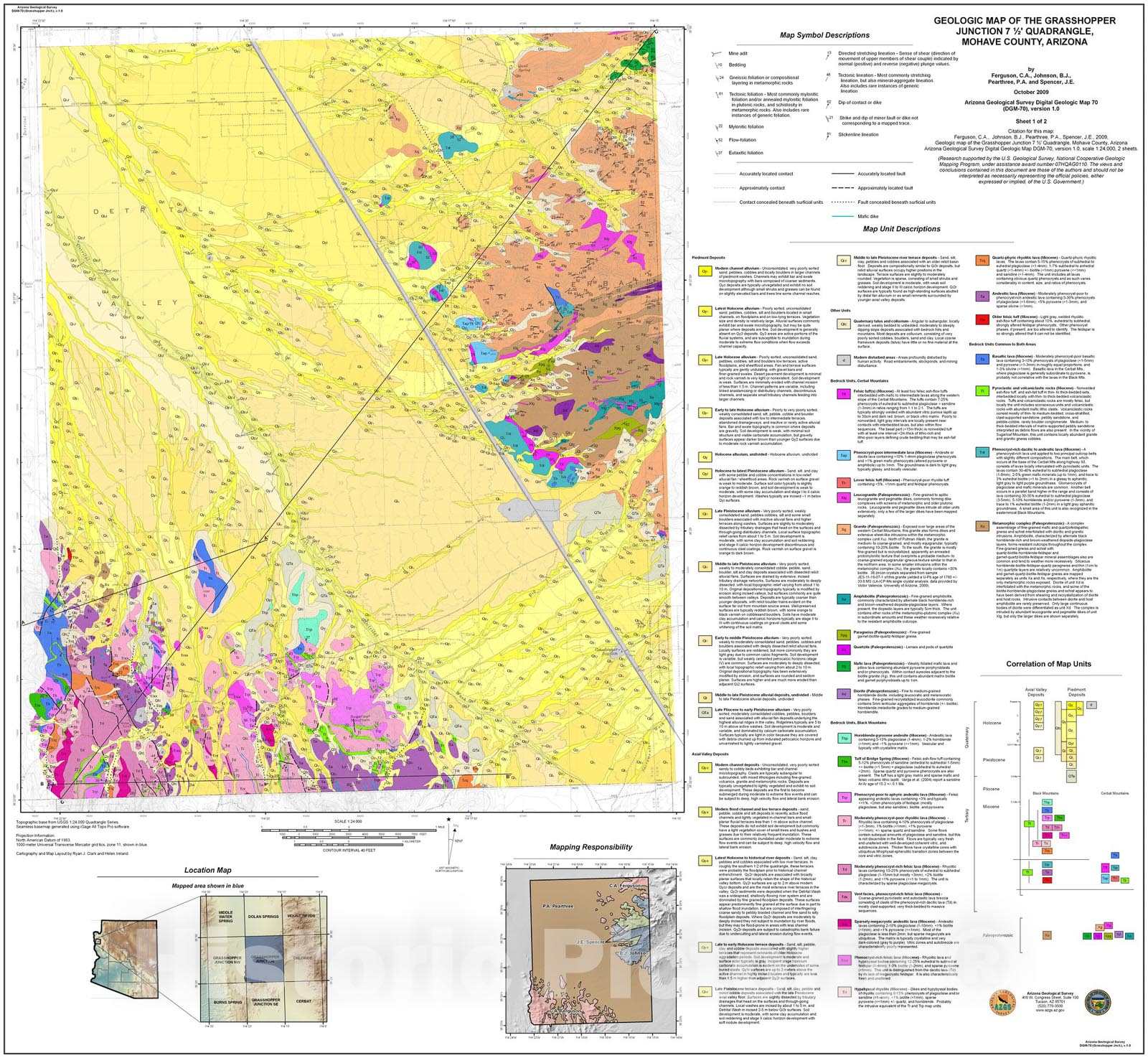Click the Late Pliocene to early Pleistocene alluvium swatch
The image size is (1148, 1058).
pos(705,713)
